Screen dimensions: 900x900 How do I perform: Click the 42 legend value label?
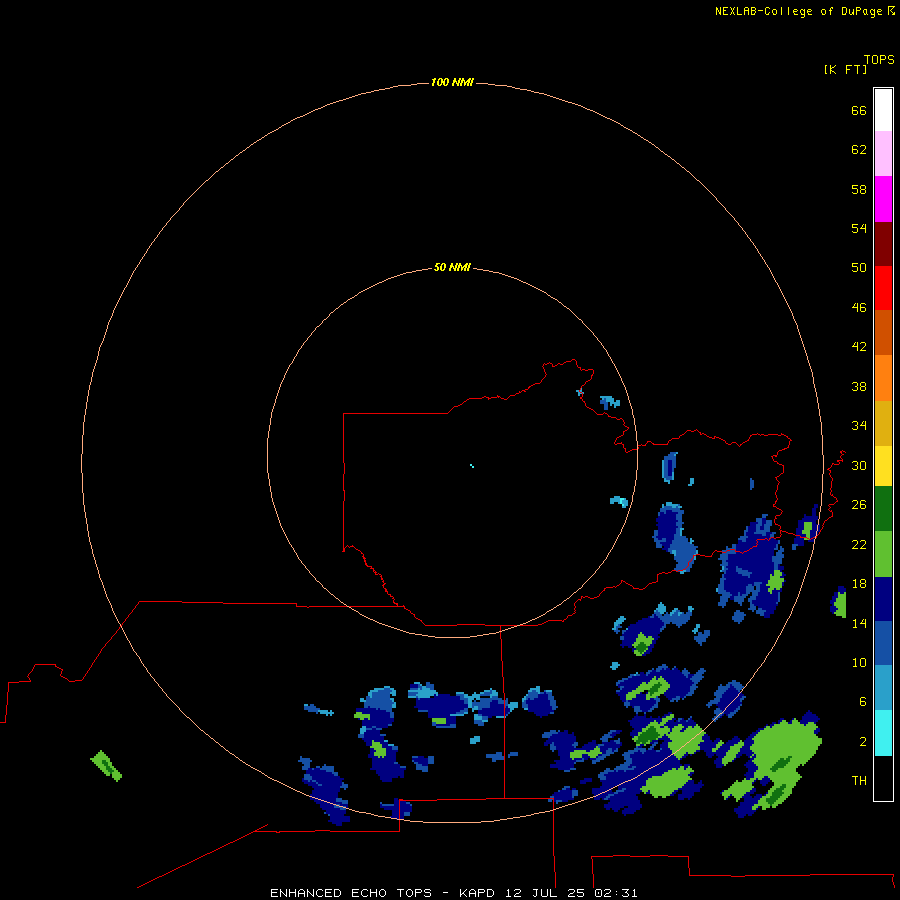click(859, 346)
